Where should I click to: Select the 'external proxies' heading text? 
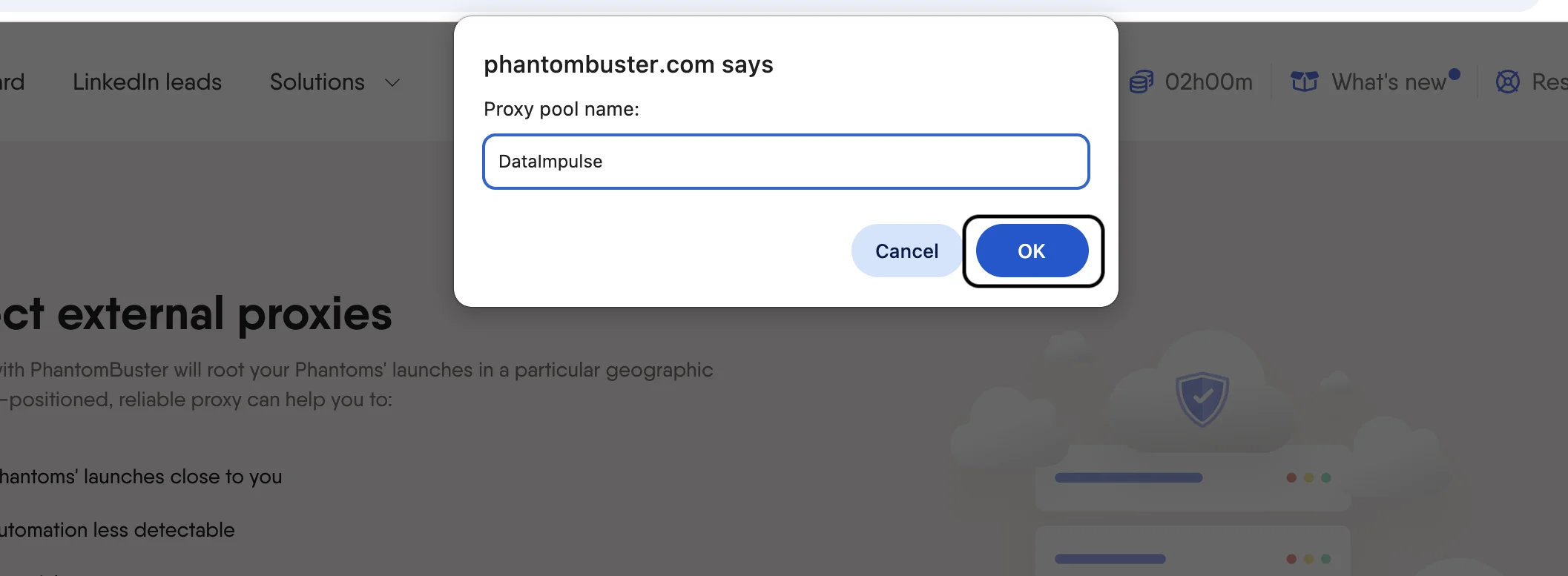coord(224,314)
